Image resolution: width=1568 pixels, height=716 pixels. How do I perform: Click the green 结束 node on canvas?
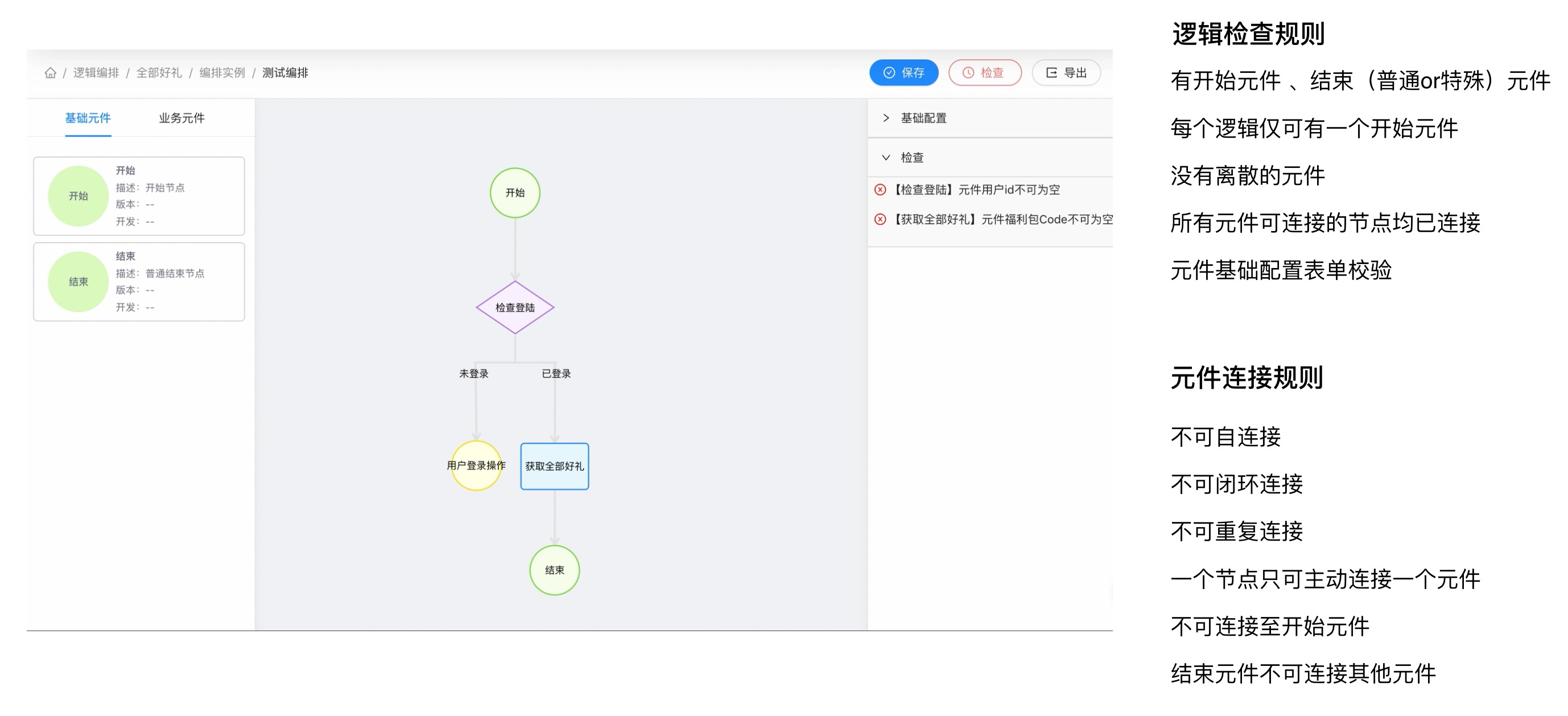pyautogui.click(x=554, y=570)
